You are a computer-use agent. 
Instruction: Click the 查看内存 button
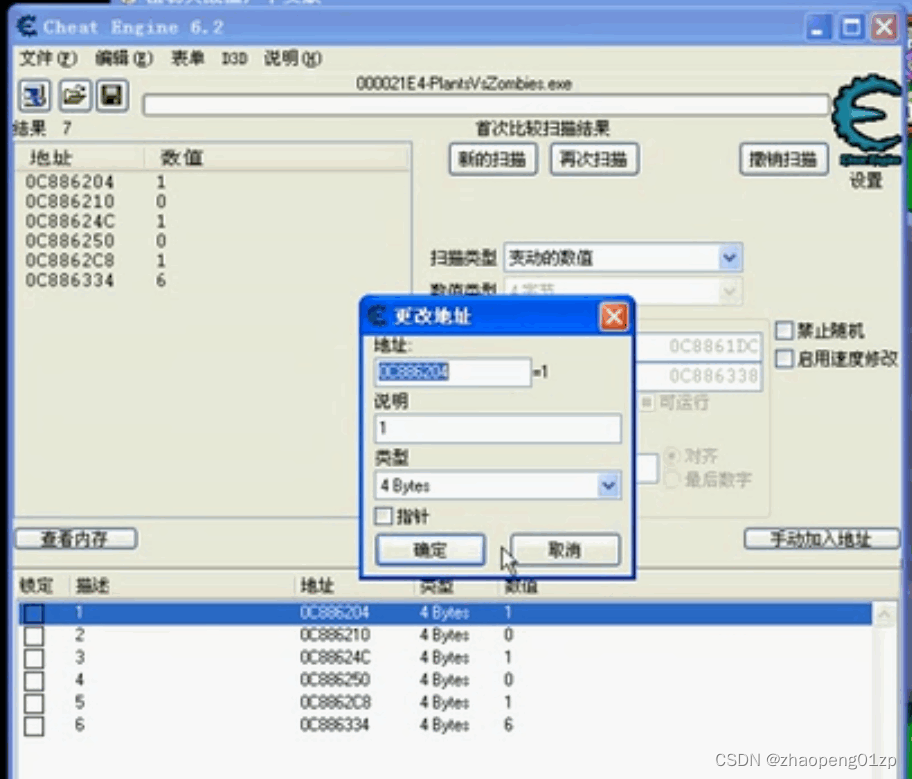(x=76, y=539)
